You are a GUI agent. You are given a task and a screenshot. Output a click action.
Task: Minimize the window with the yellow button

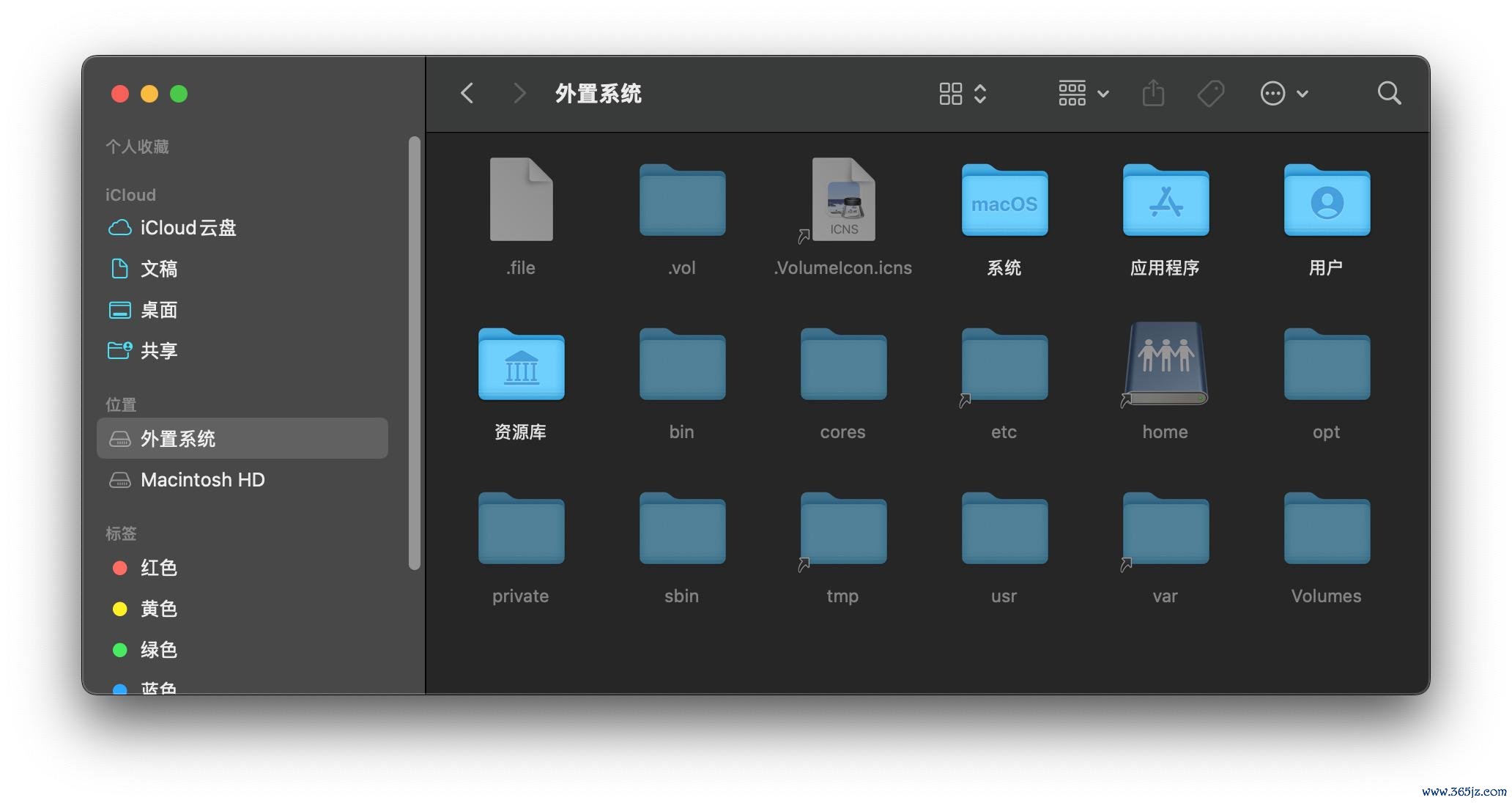tap(149, 94)
